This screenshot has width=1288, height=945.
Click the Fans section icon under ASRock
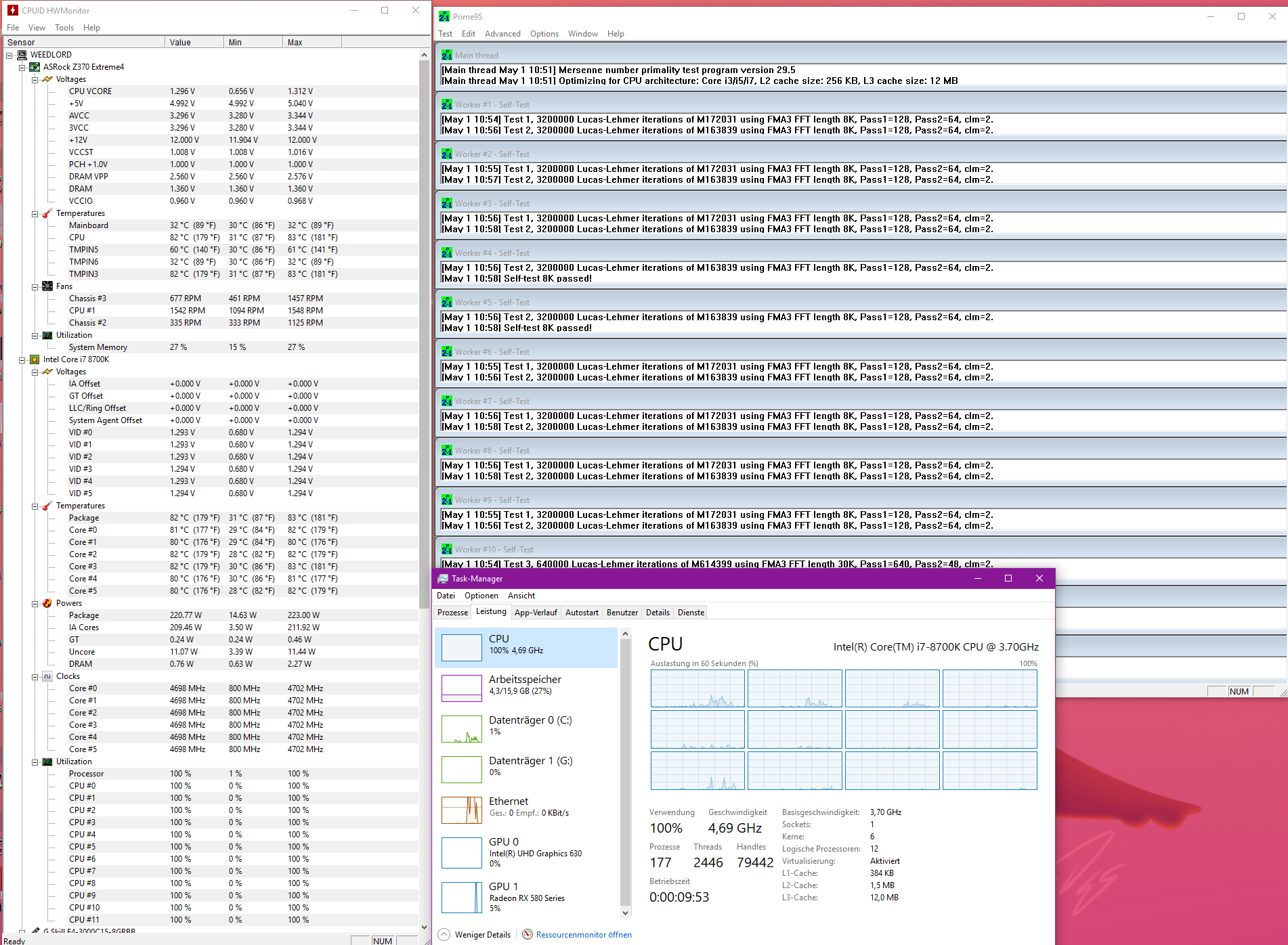47,286
